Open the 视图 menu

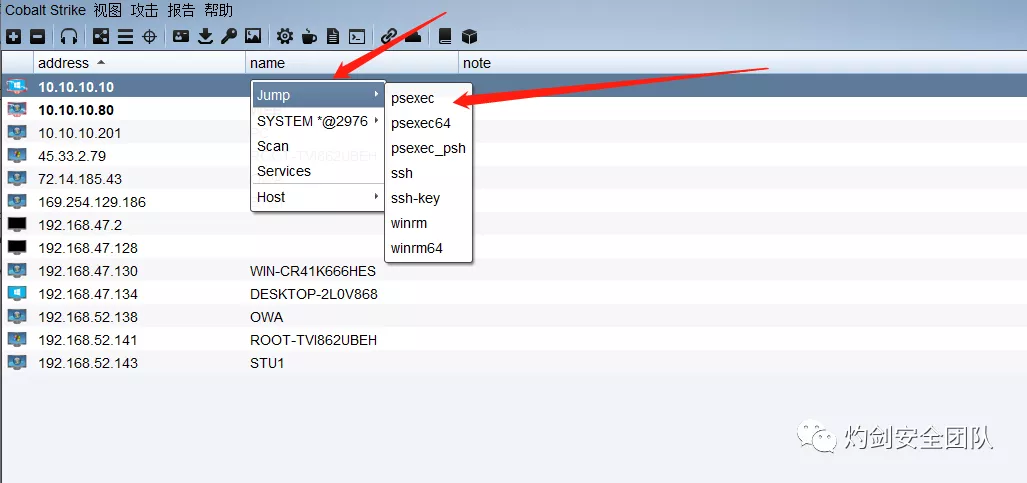pyautogui.click(x=107, y=10)
